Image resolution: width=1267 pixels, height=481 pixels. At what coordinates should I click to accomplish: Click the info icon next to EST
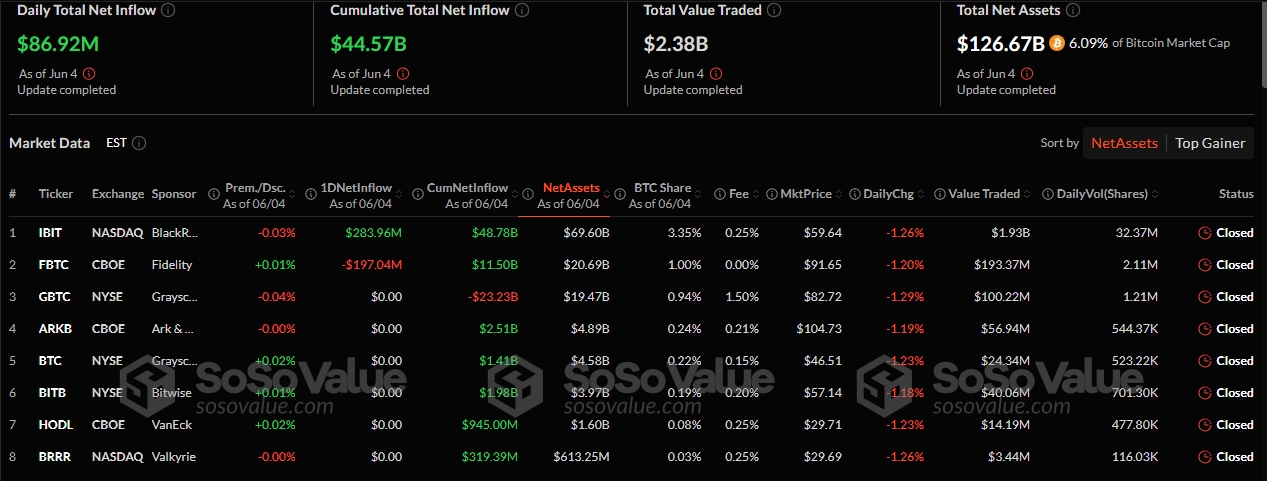point(139,143)
